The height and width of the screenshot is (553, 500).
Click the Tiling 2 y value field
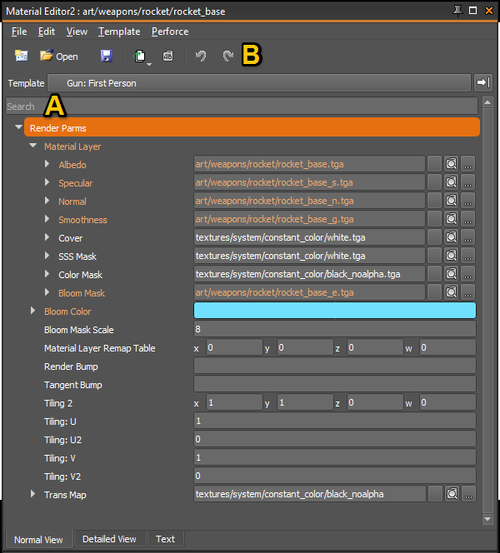pos(305,402)
